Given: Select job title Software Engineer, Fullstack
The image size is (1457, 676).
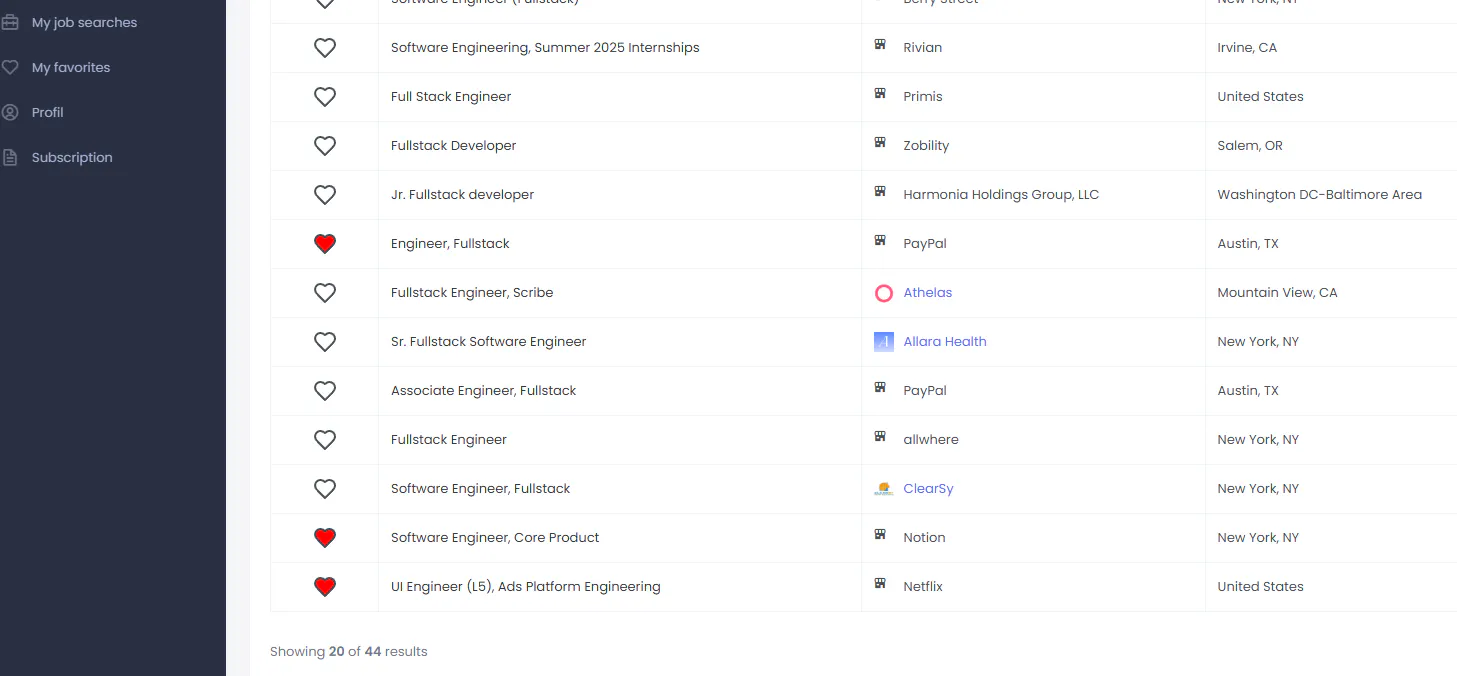Looking at the screenshot, I should point(481,488).
